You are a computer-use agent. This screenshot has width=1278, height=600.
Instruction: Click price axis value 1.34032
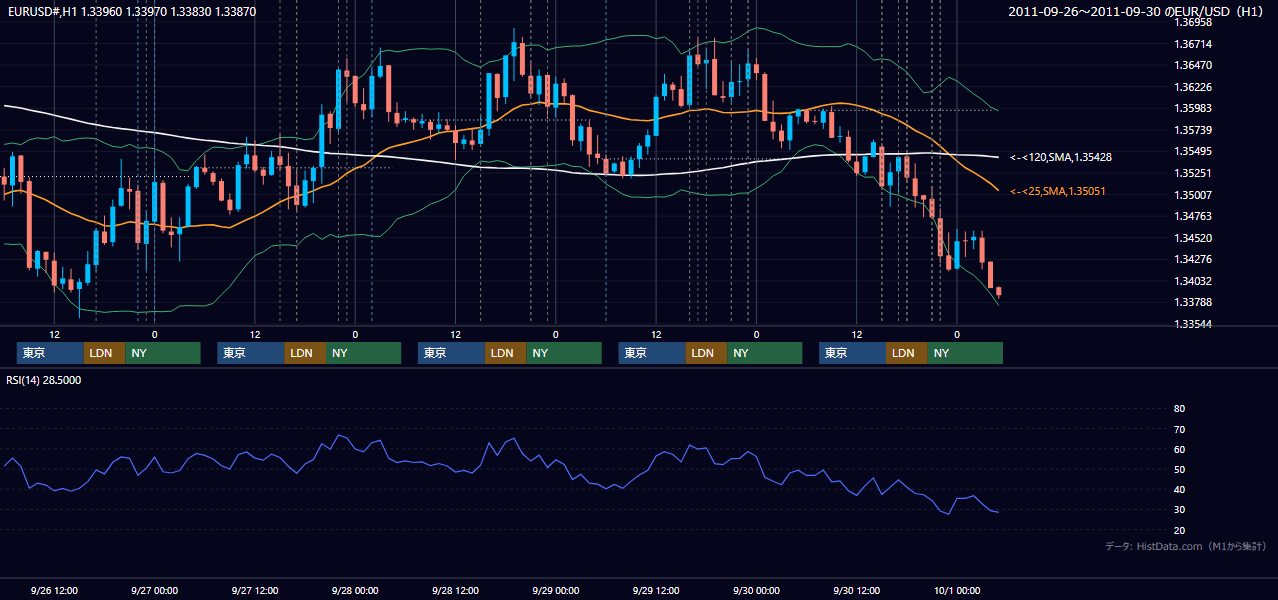click(1192, 281)
